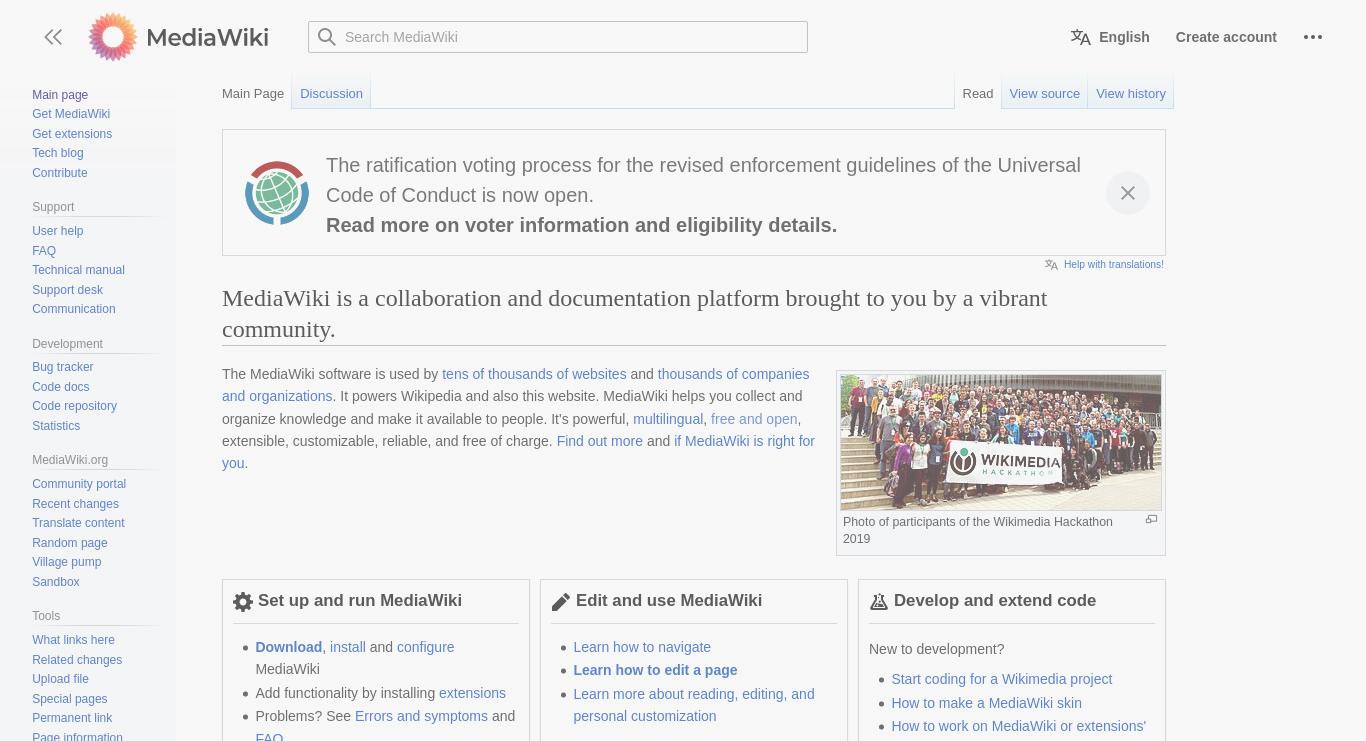Open Read more on voter information link
This screenshot has width=1366, height=741.
(581, 225)
